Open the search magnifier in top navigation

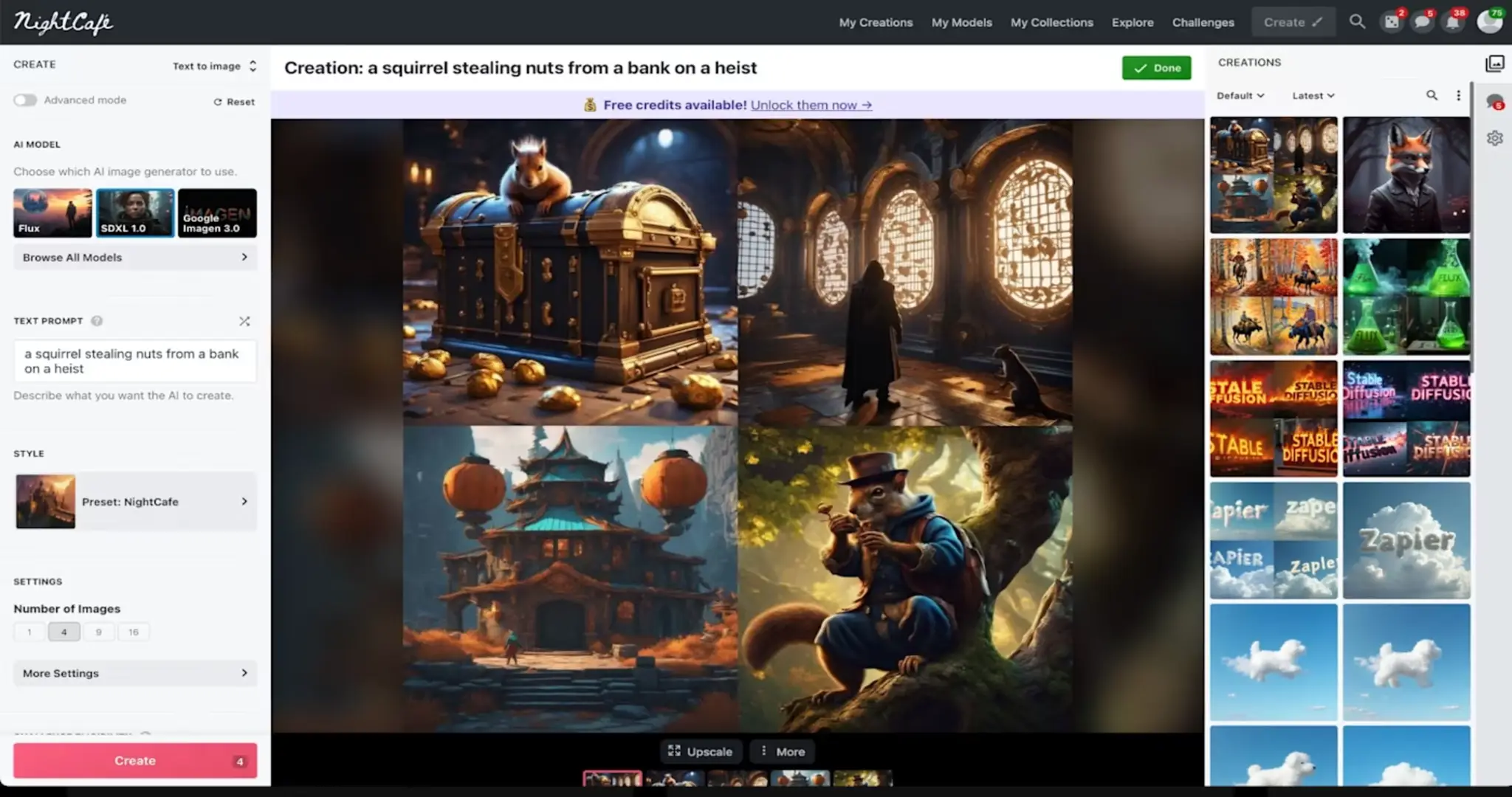1357,21
